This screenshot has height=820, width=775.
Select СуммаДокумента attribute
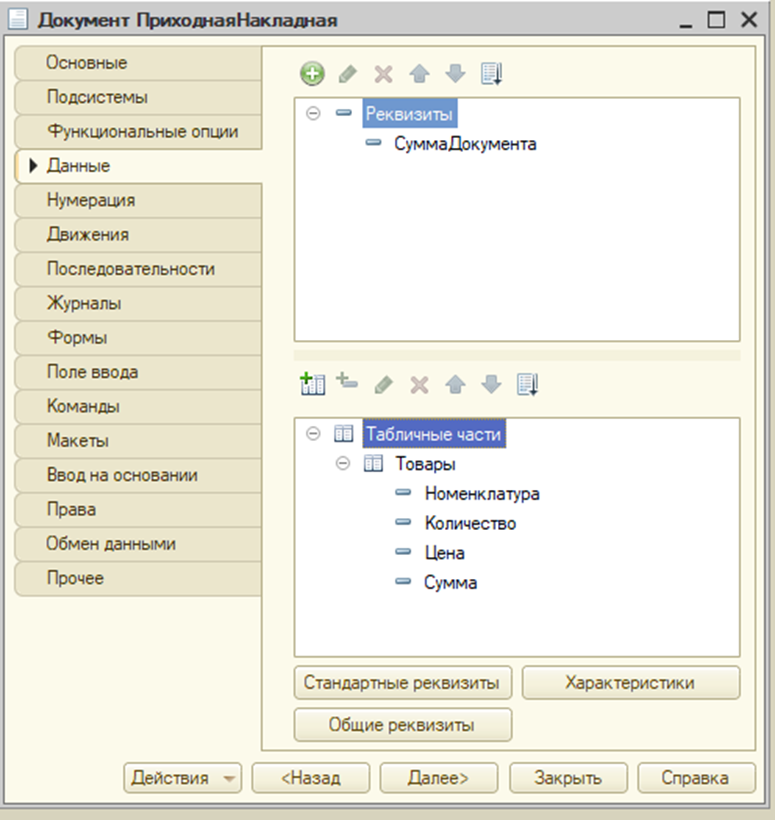coord(465,143)
